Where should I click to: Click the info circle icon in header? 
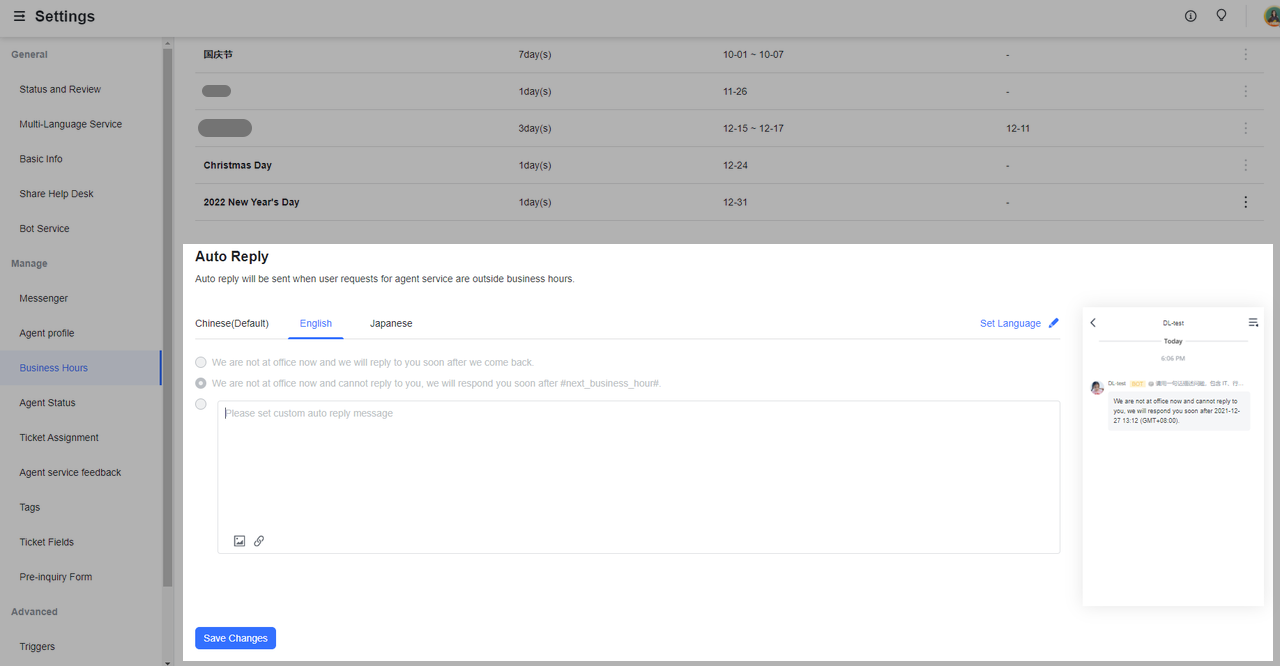[1190, 16]
